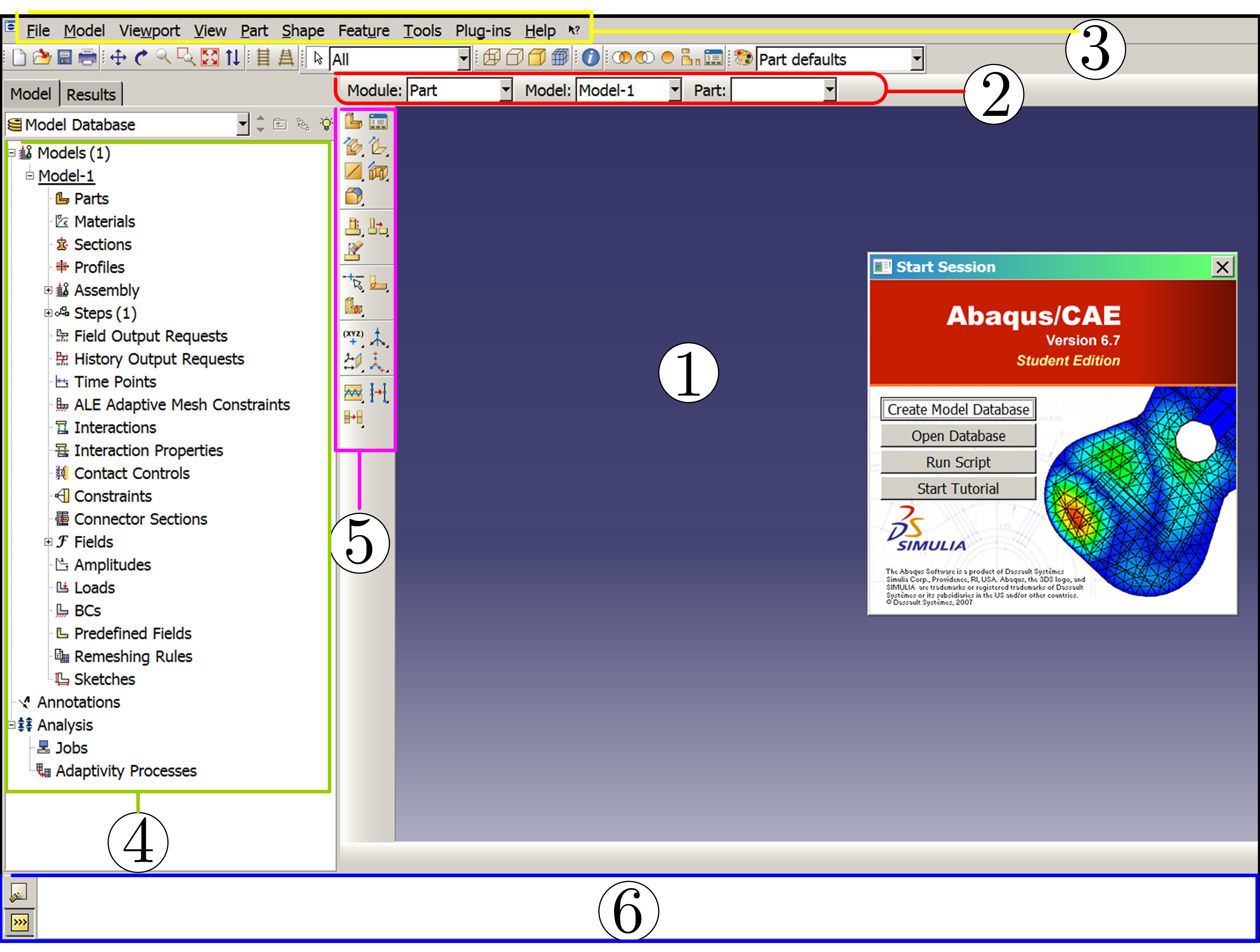Click Open Database button

(958, 436)
